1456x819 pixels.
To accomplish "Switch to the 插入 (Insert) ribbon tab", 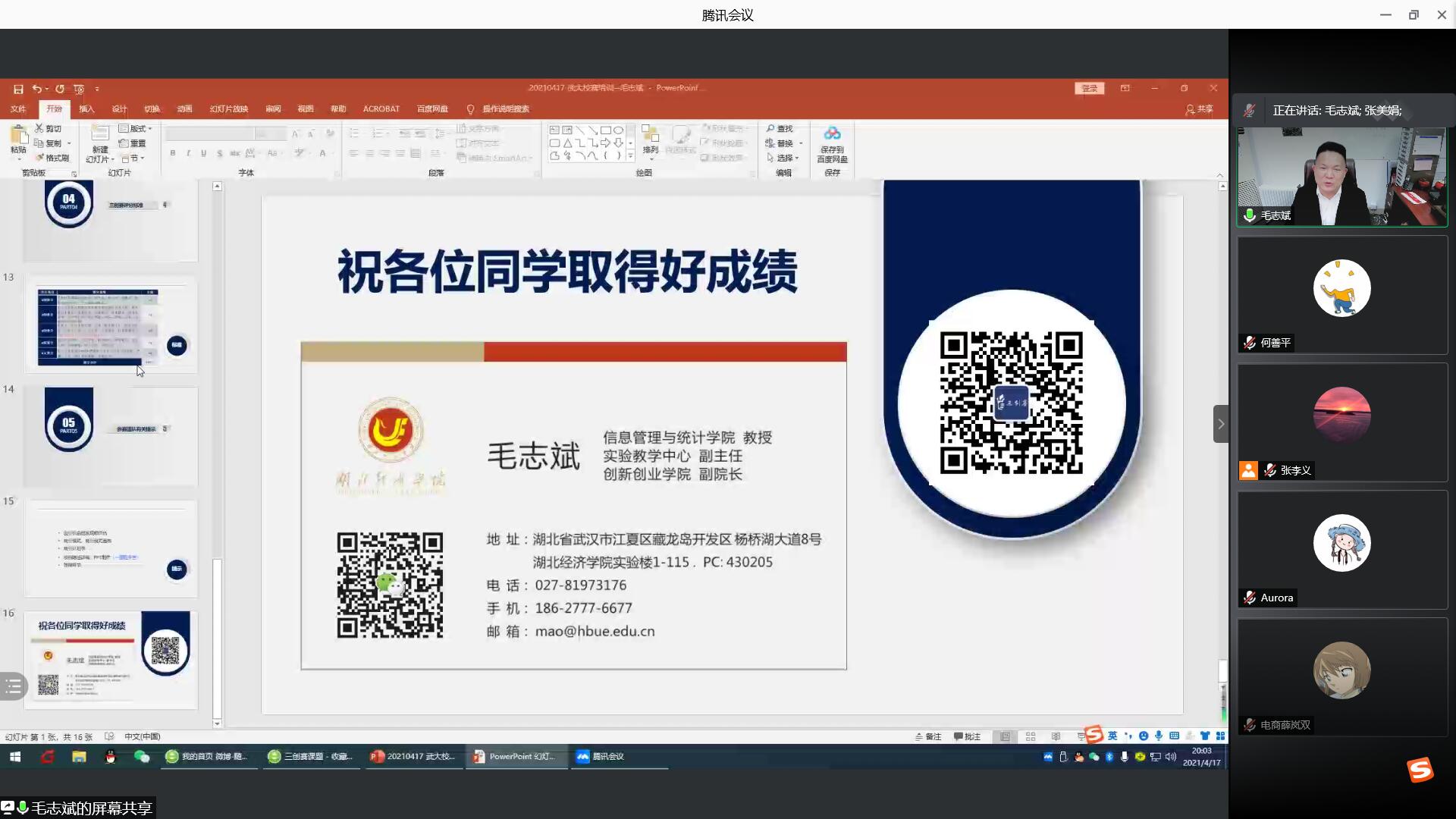I will (86, 109).
